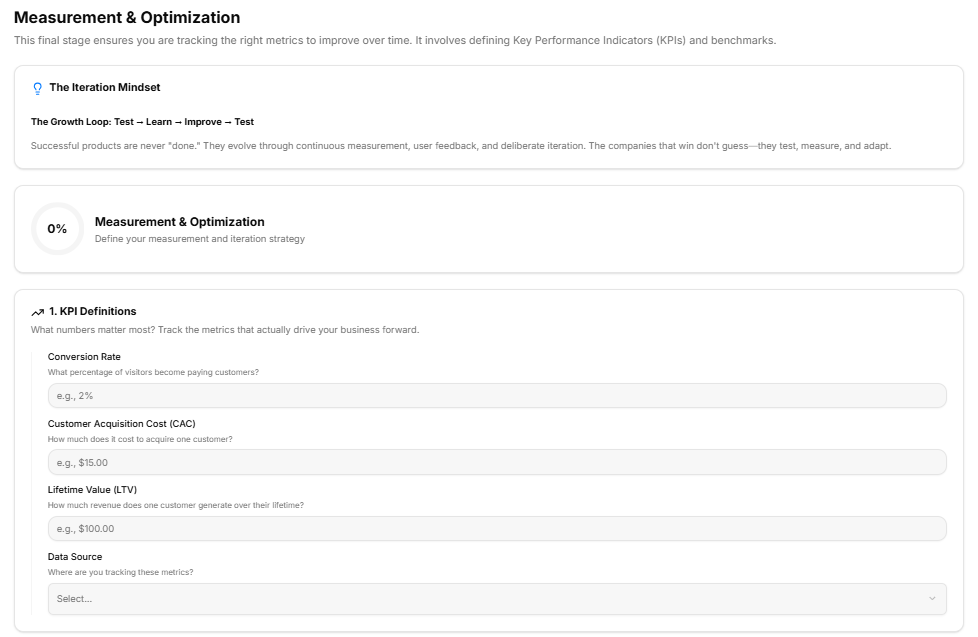Click the trending arrow icon beside KPI Definitions
Screen dimensions: 978x637
pyautogui.click(x=37, y=312)
